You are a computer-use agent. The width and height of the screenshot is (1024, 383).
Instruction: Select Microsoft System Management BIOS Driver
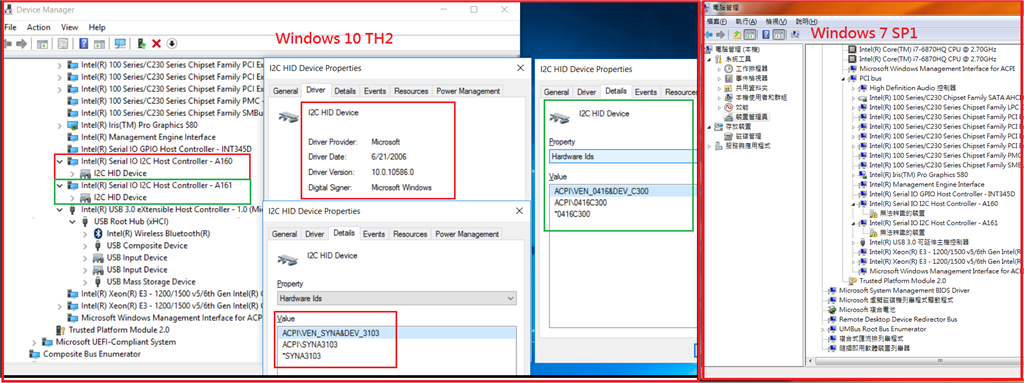(x=904, y=290)
